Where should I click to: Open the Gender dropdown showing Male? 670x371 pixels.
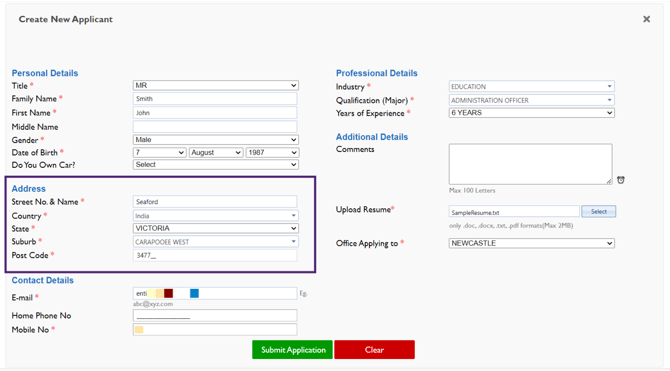tap(215, 140)
